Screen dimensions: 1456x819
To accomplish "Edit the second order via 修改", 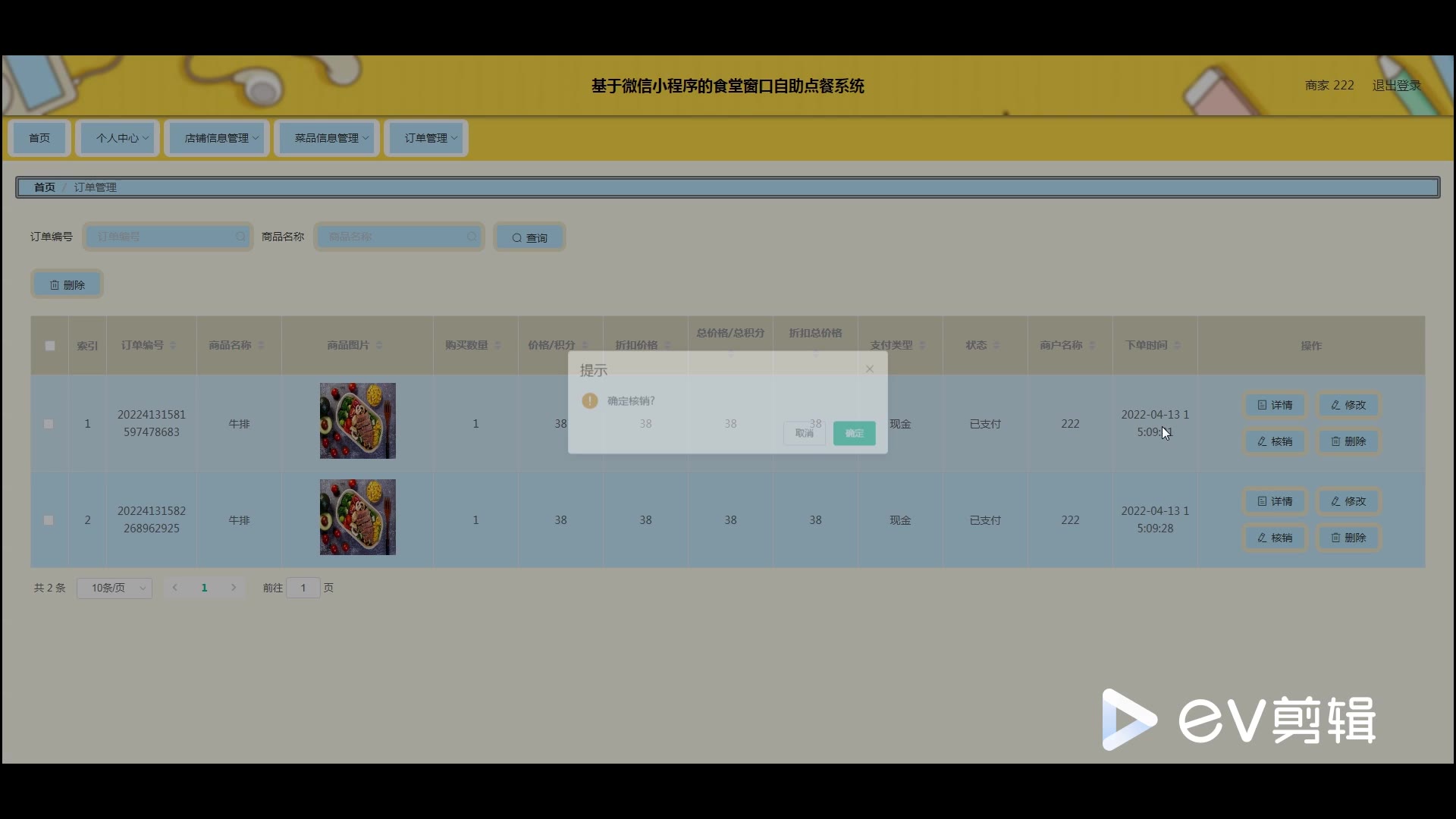I will [1348, 501].
